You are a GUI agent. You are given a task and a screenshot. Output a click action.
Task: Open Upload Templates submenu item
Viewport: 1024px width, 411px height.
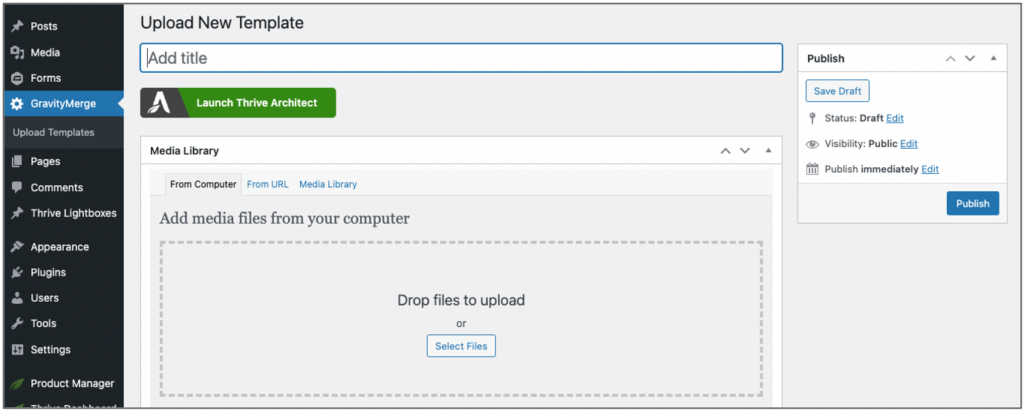[x=54, y=132]
